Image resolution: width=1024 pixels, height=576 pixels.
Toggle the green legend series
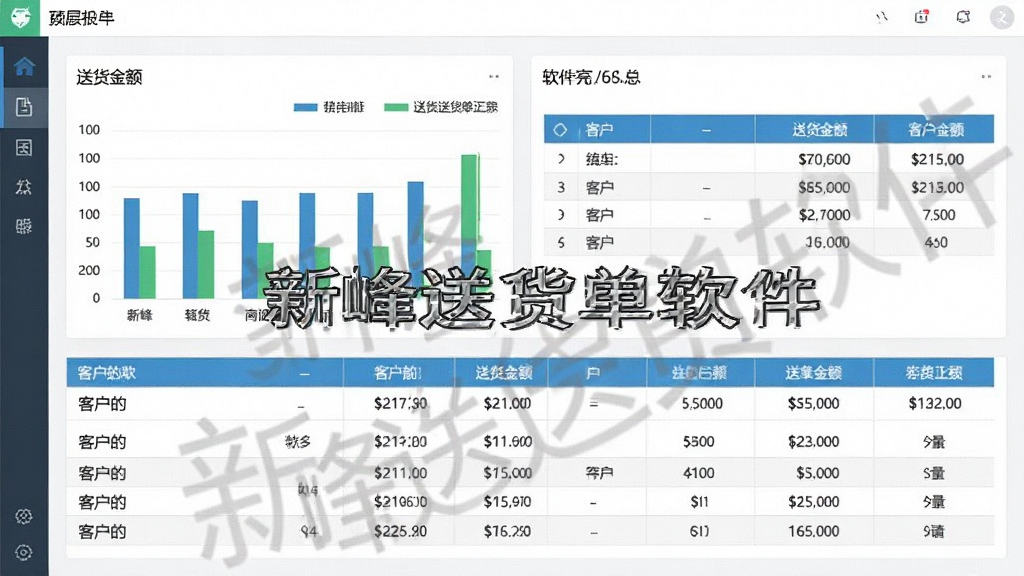pos(441,107)
